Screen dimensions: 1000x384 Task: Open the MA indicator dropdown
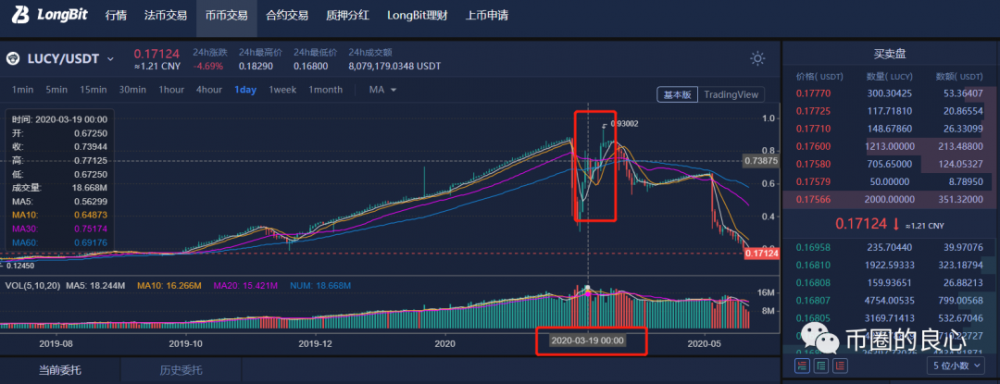click(x=383, y=90)
